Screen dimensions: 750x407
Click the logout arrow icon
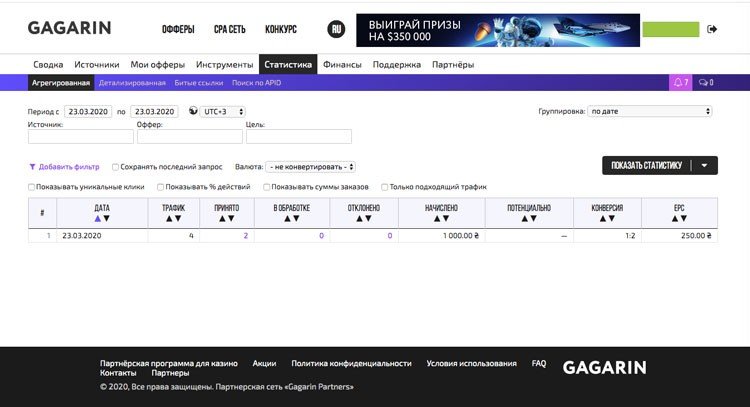[x=712, y=29]
